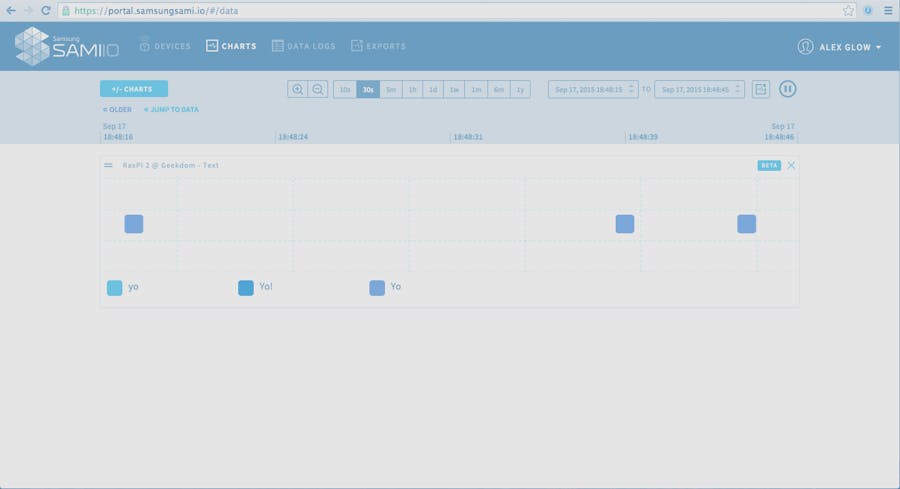Click the HTTPS padlock icon
Image resolution: width=900 pixels, height=489 pixels.
pos(65,11)
